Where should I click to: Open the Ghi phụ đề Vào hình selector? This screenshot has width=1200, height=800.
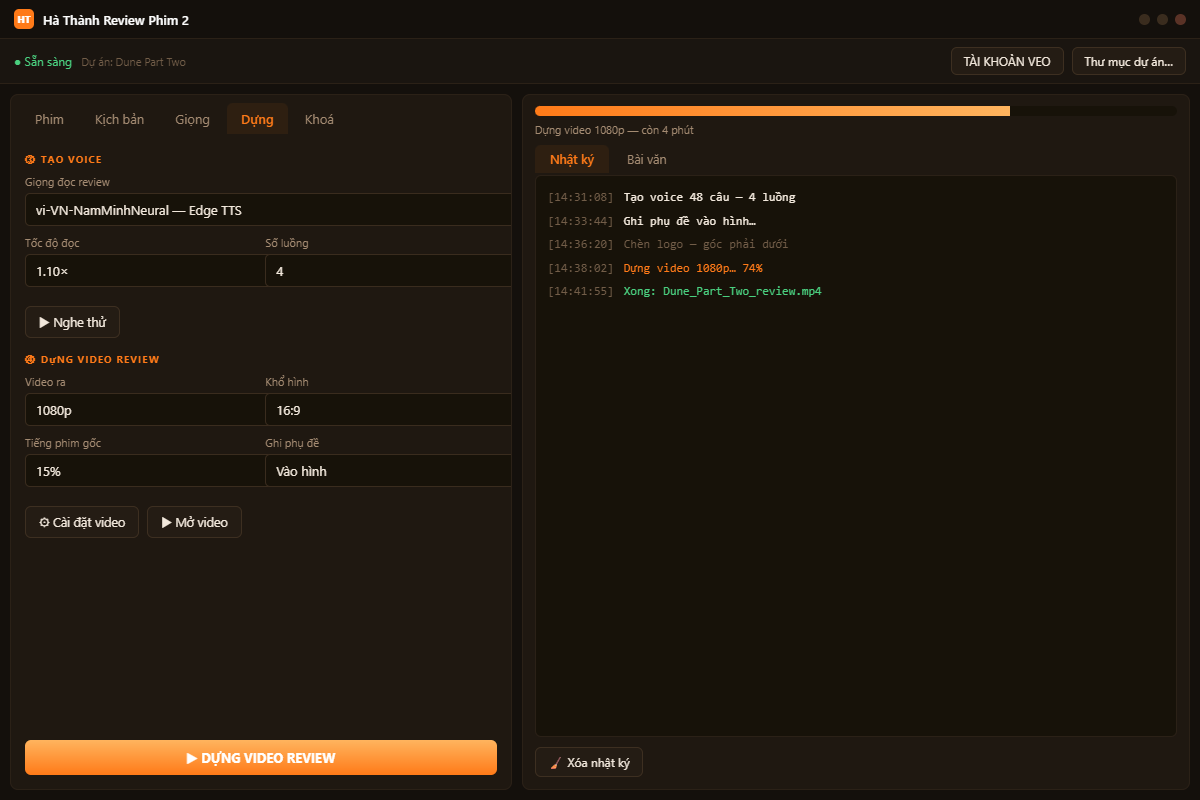click(388, 471)
